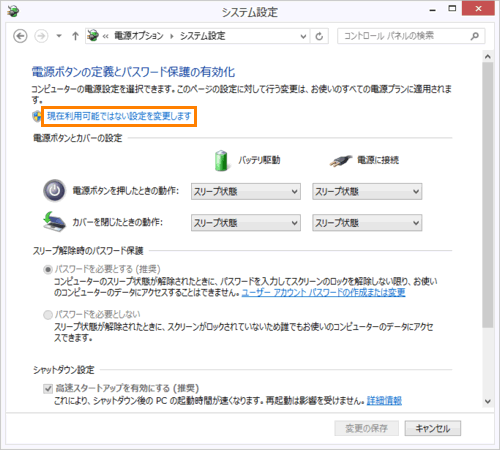Image resolution: width=500 pixels, height=450 pixels.
Task: Close the システム設定 window
Action: point(478,9)
